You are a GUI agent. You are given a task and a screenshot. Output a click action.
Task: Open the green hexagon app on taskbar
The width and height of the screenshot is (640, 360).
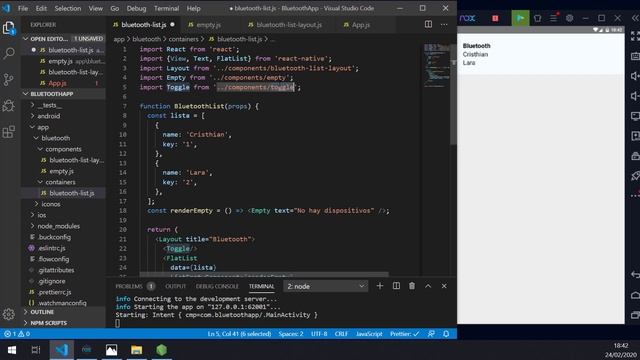point(162,350)
